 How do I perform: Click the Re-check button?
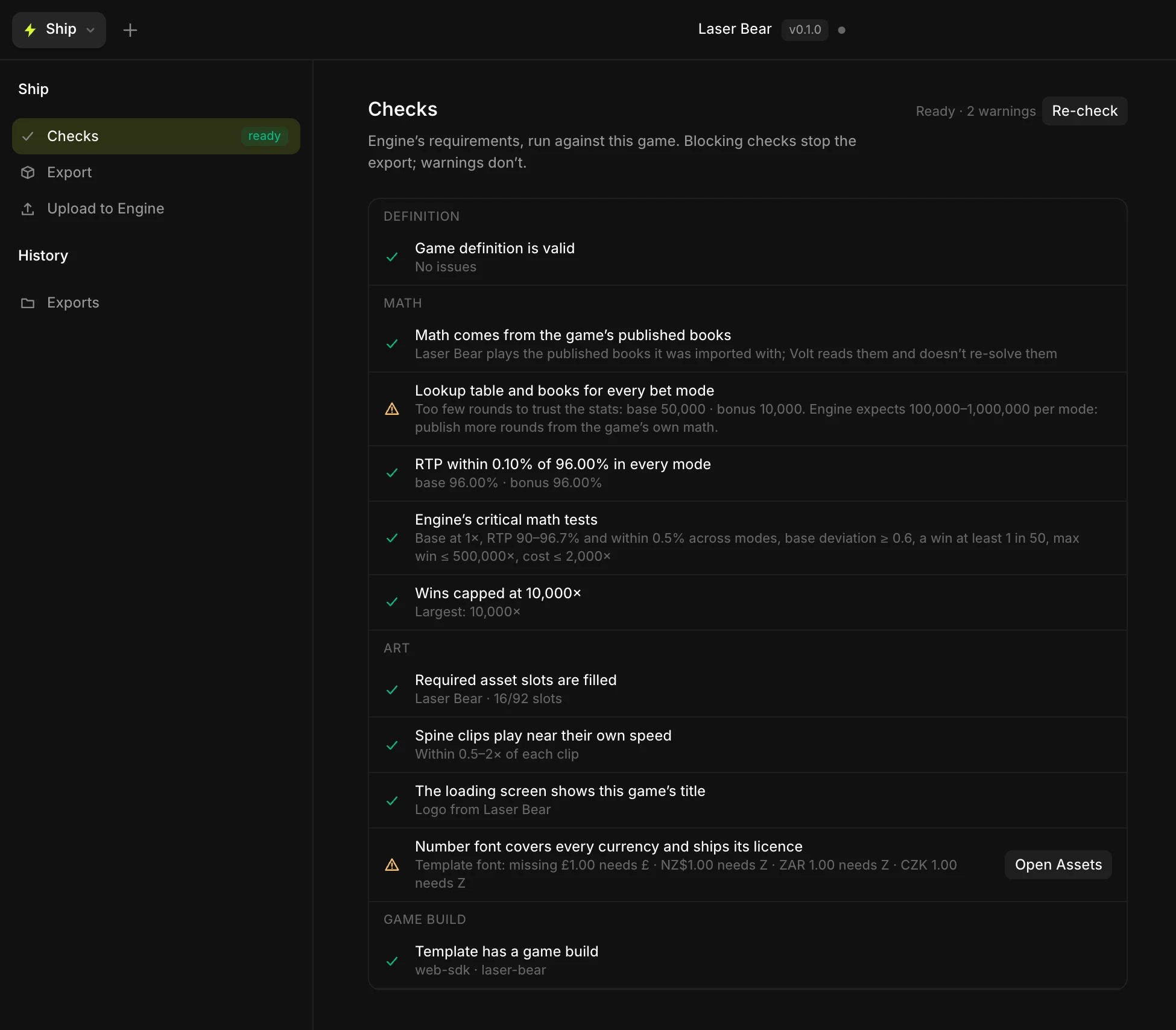[1084, 111]
